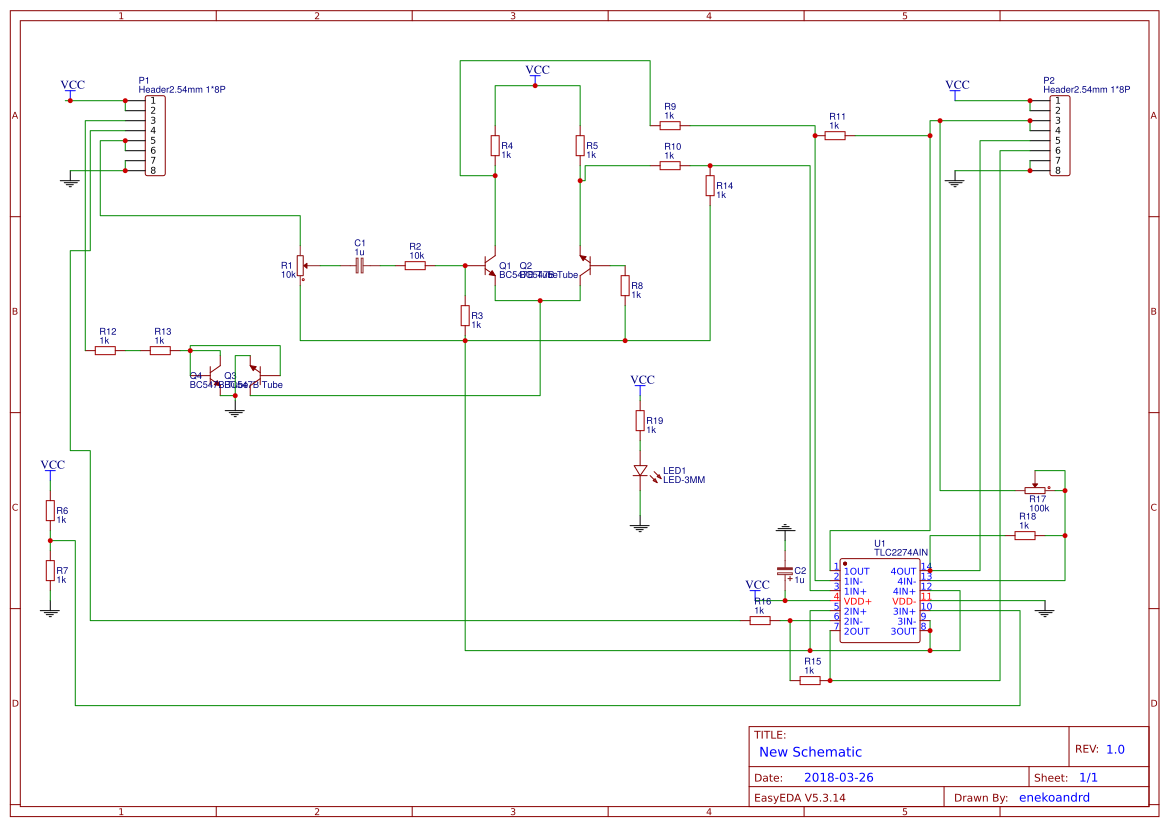Screen dimensions: 1169x827
Task: Select the TLC2274AIN op-amp symbol U1
Action: coord(882,600)
